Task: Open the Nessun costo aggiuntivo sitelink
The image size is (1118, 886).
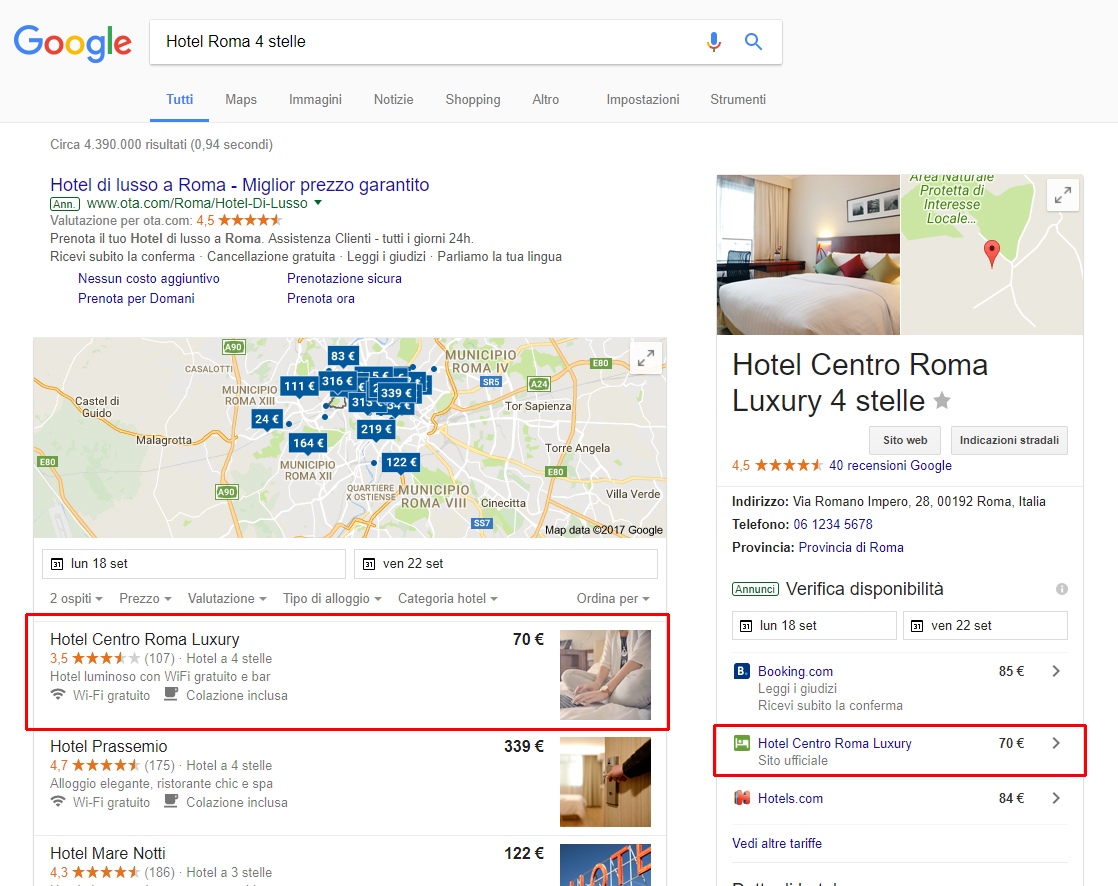Action: 148,279
